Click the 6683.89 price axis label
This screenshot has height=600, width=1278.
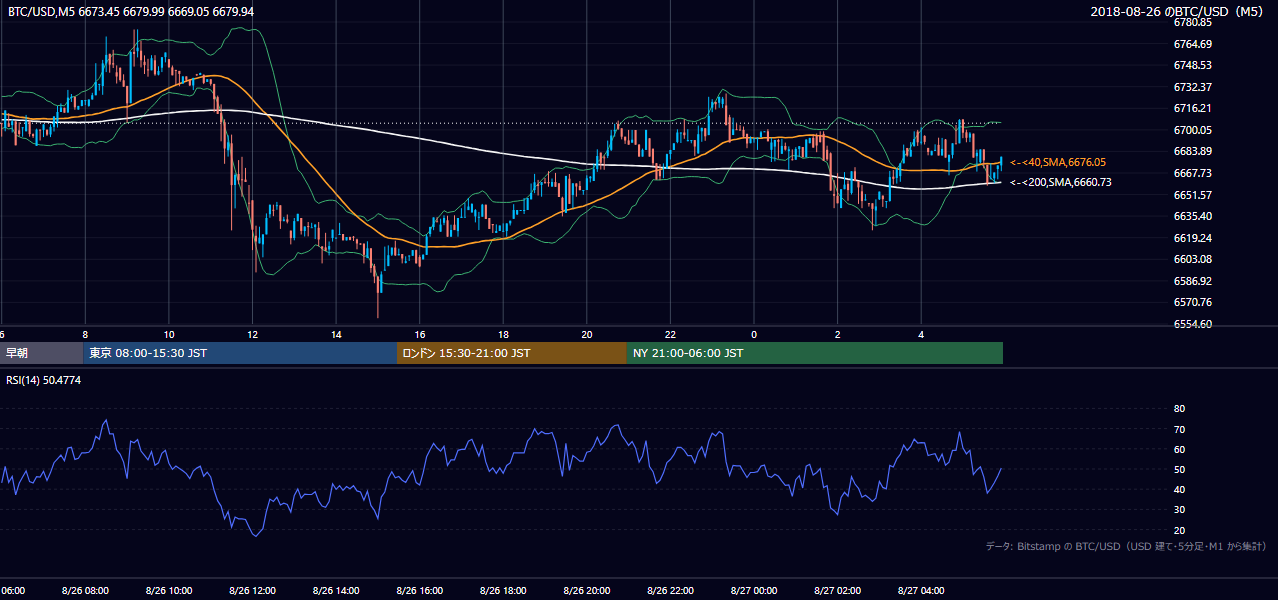pos(1192,151)
